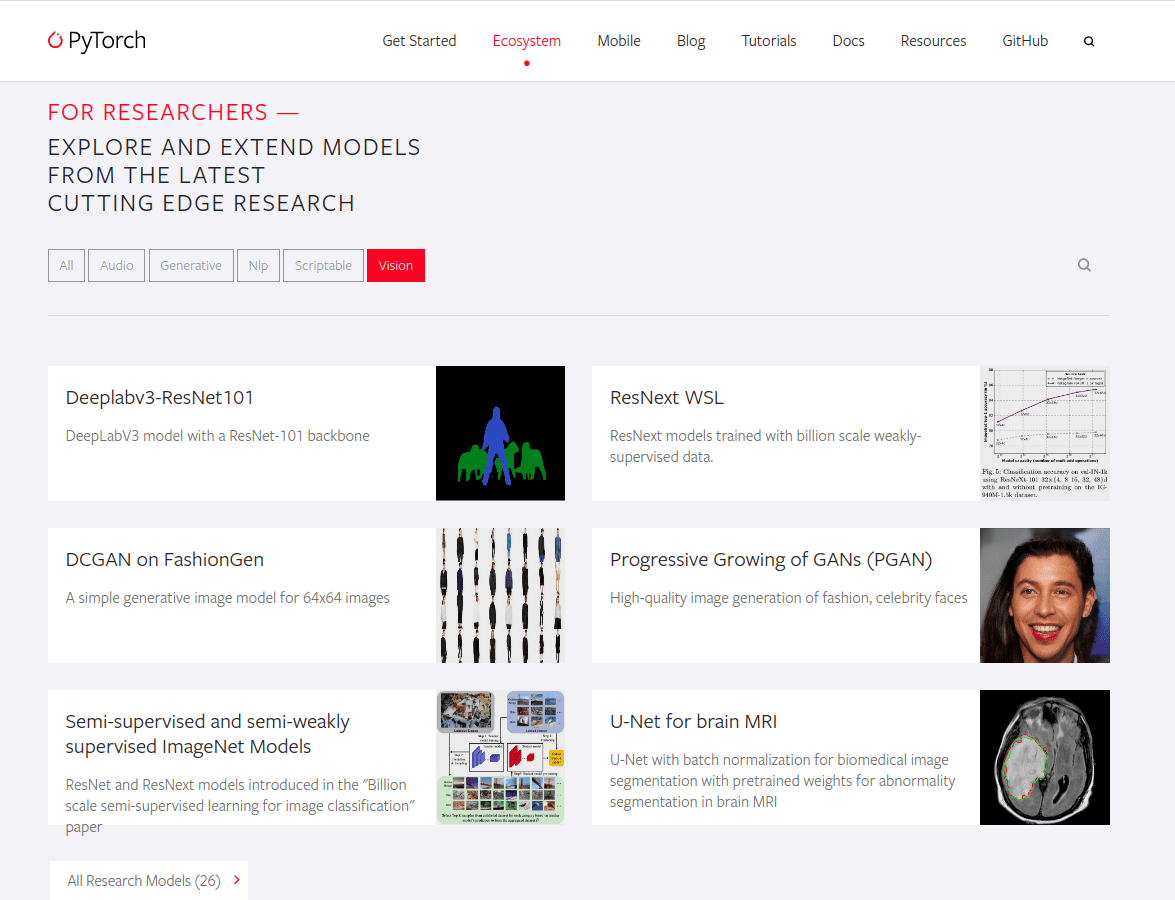Click the All Research Models arrow chevron
This screenshot has height=900, width=1175.
coord(237,880)
